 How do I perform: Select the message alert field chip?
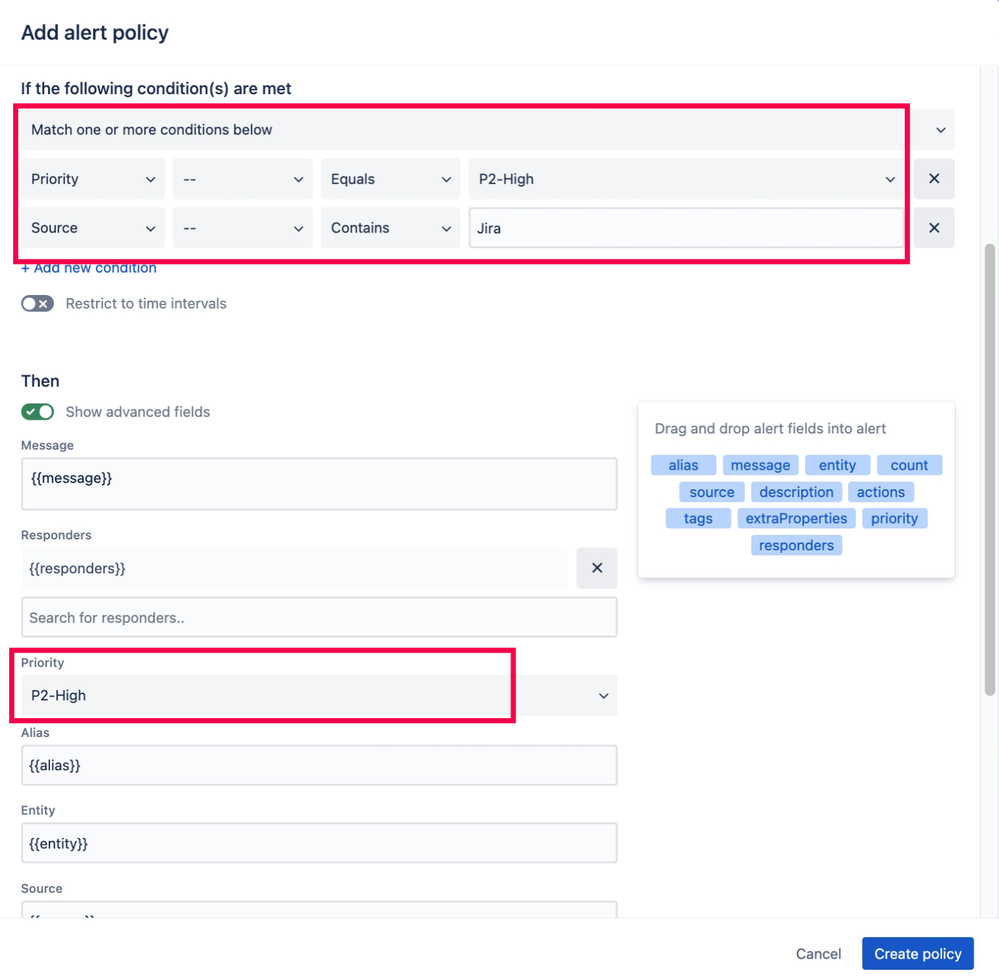point(760,464)
